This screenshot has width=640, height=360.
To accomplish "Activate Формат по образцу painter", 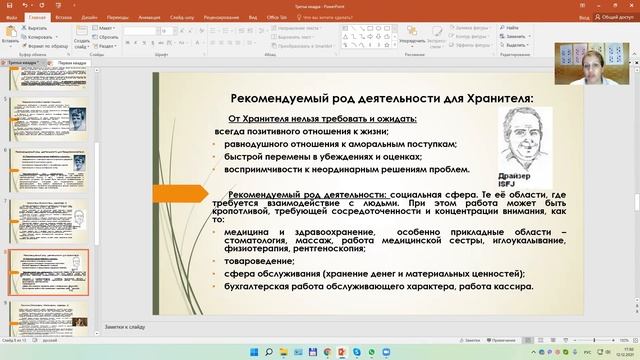I will point(45,46).
